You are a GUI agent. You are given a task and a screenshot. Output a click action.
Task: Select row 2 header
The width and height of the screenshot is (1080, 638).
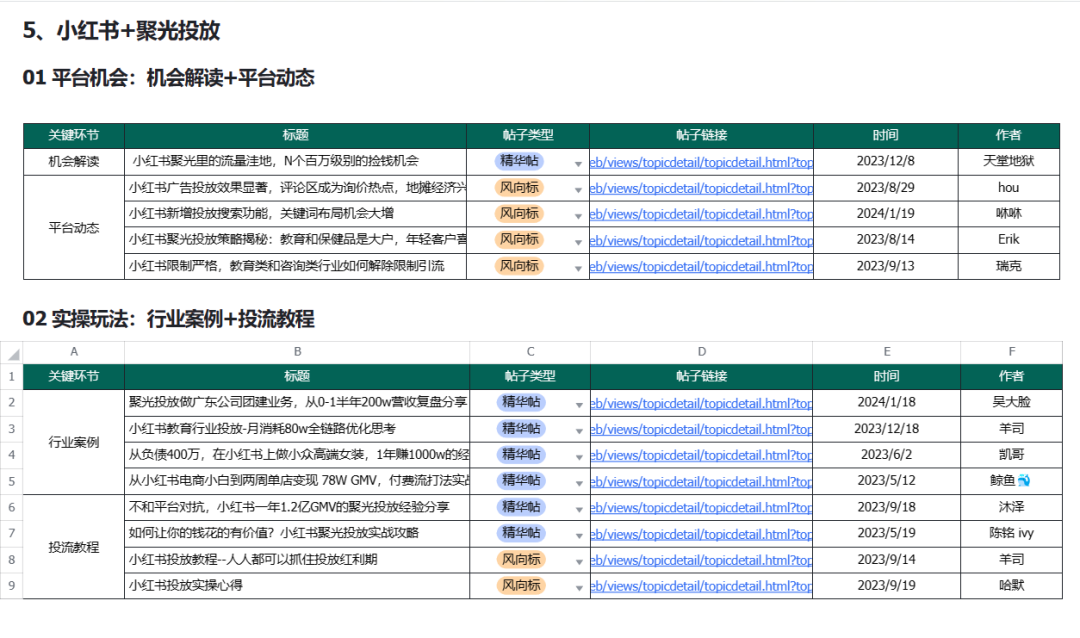[12, 402]
